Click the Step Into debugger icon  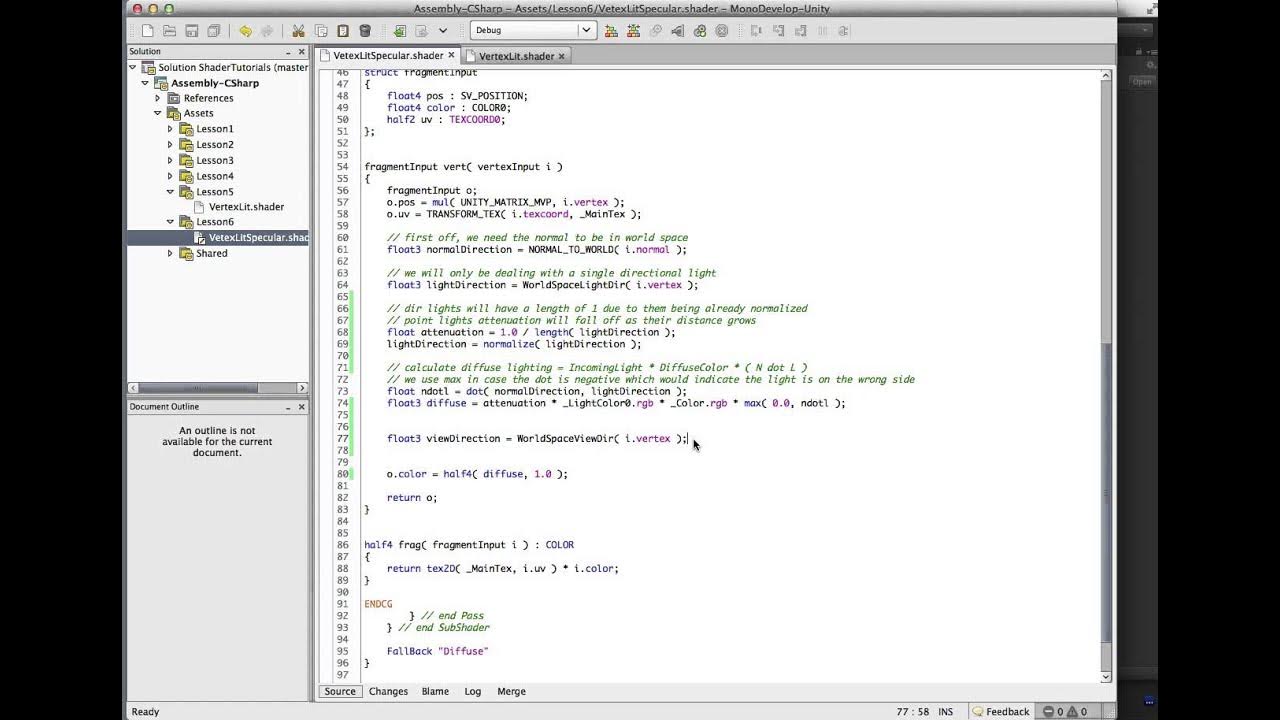pyautogui.click(x=778, y=31)
